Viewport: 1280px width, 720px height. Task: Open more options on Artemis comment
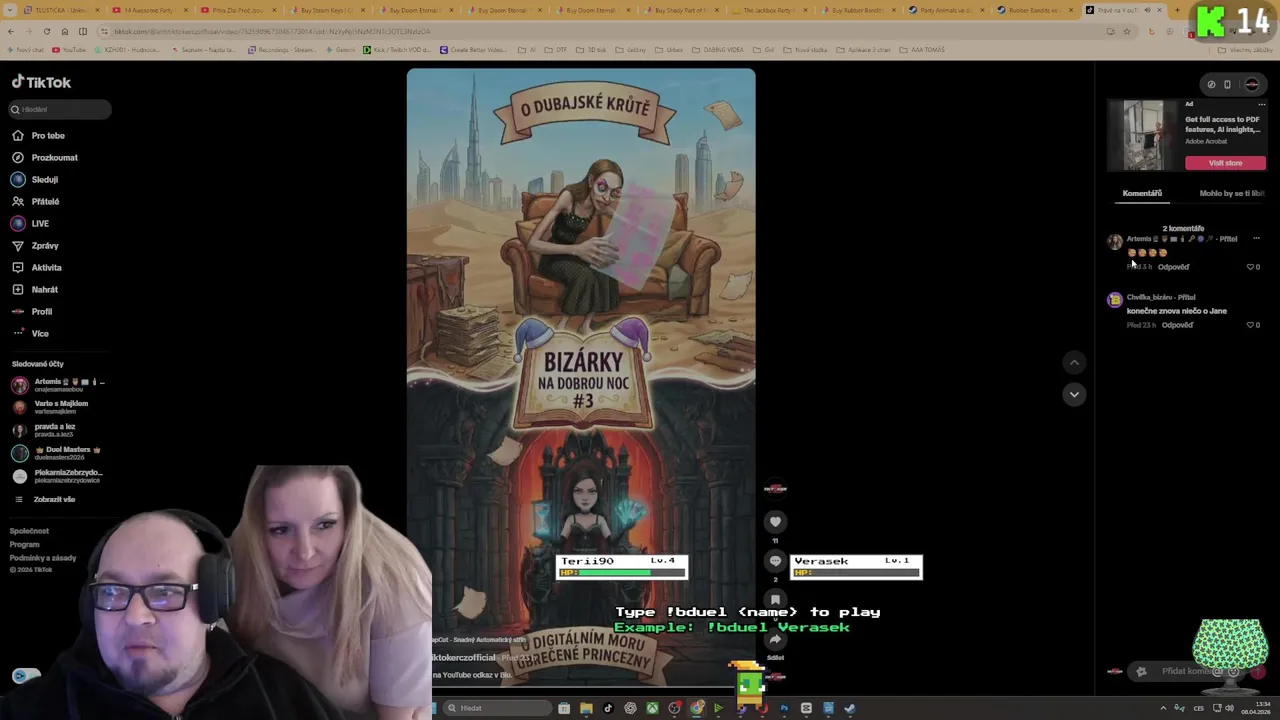1256,239
